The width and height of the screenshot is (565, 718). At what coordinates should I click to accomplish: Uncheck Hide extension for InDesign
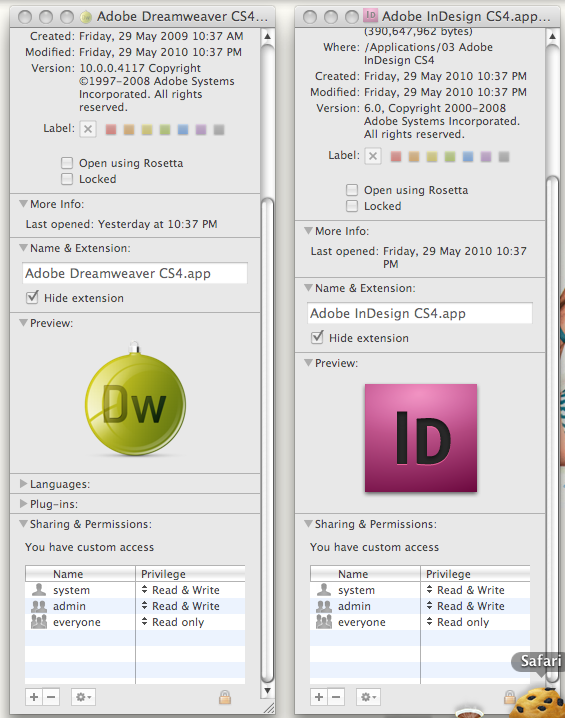317,337
